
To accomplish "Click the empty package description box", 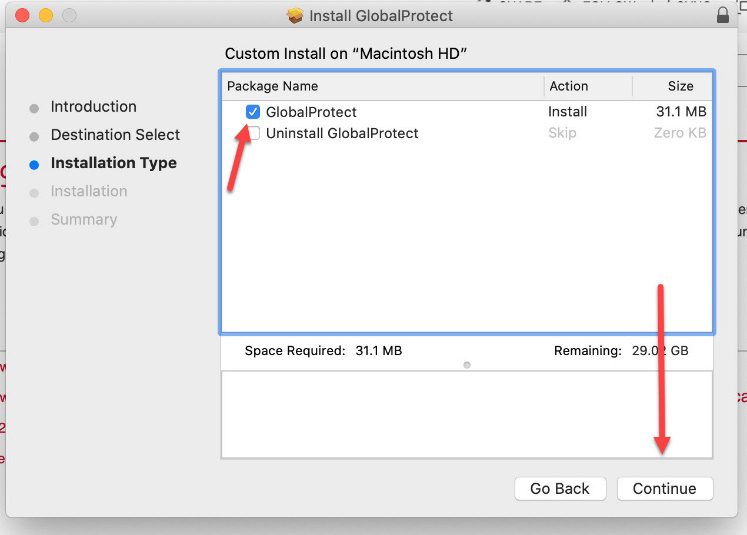I will click(x=467, y=415).
